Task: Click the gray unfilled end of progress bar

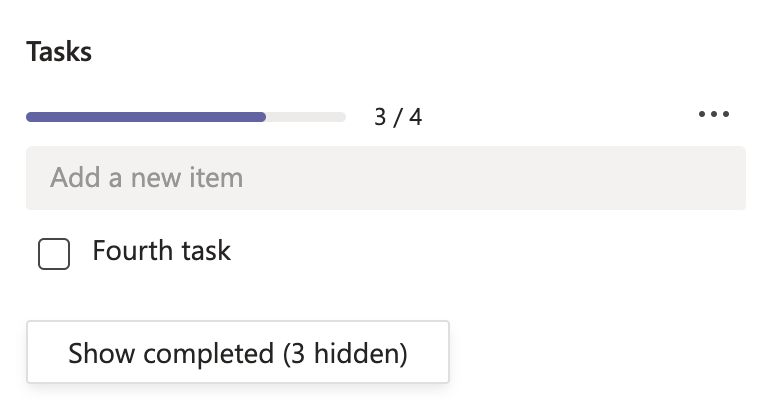Action: [x=306, y=117]
